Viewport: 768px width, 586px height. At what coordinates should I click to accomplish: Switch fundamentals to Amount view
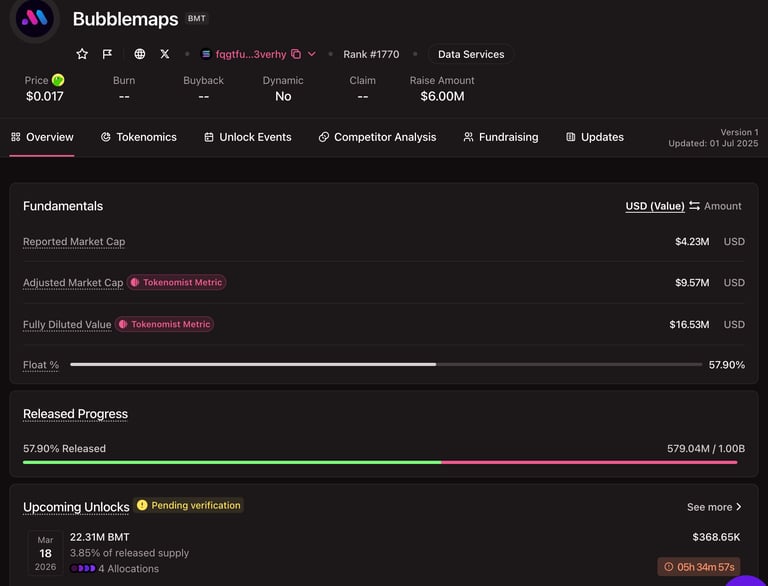tap(722, 206)
